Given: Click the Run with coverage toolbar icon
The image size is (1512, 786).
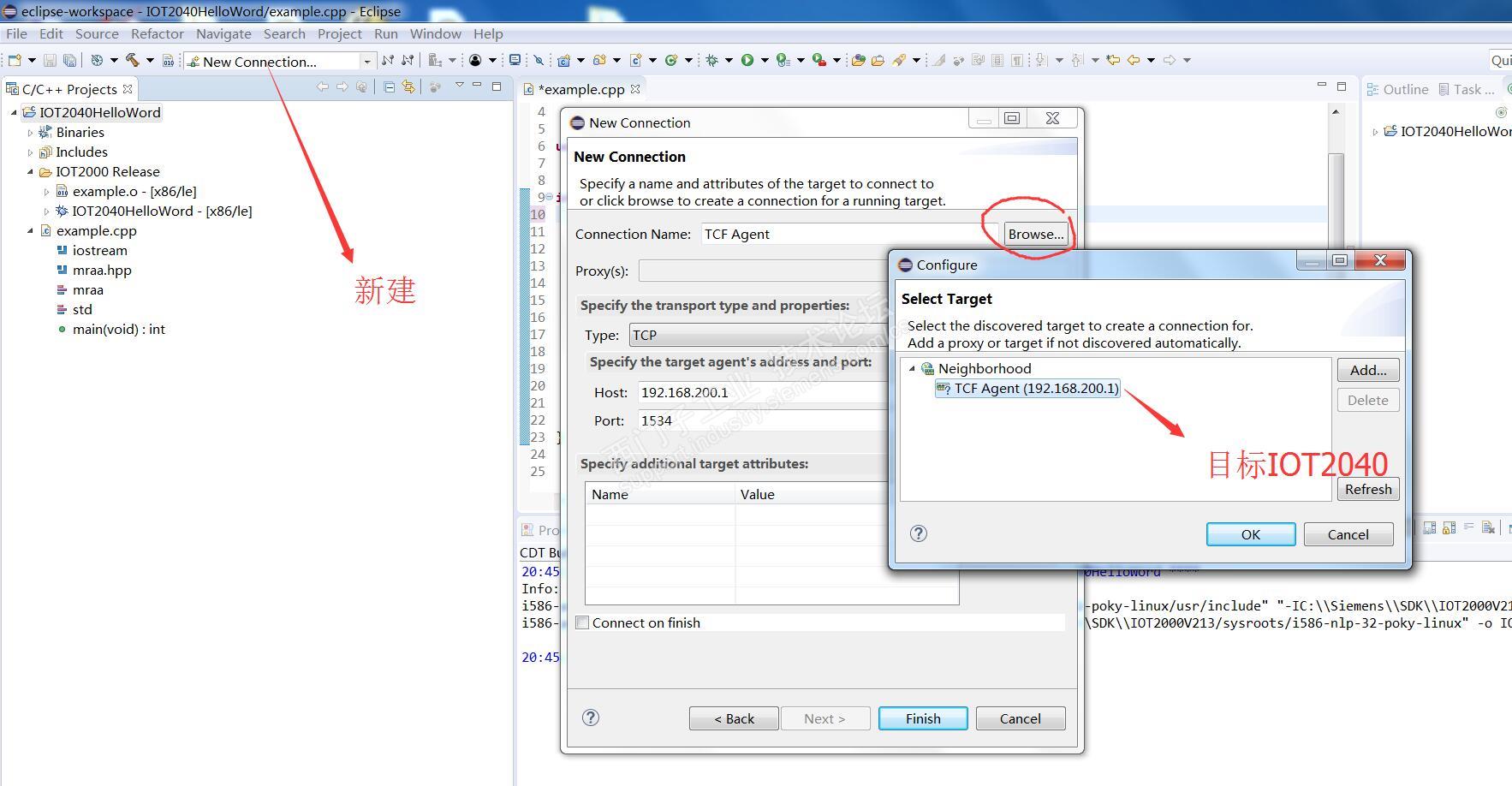Looking at the screenshot, I should pos(783,60).
